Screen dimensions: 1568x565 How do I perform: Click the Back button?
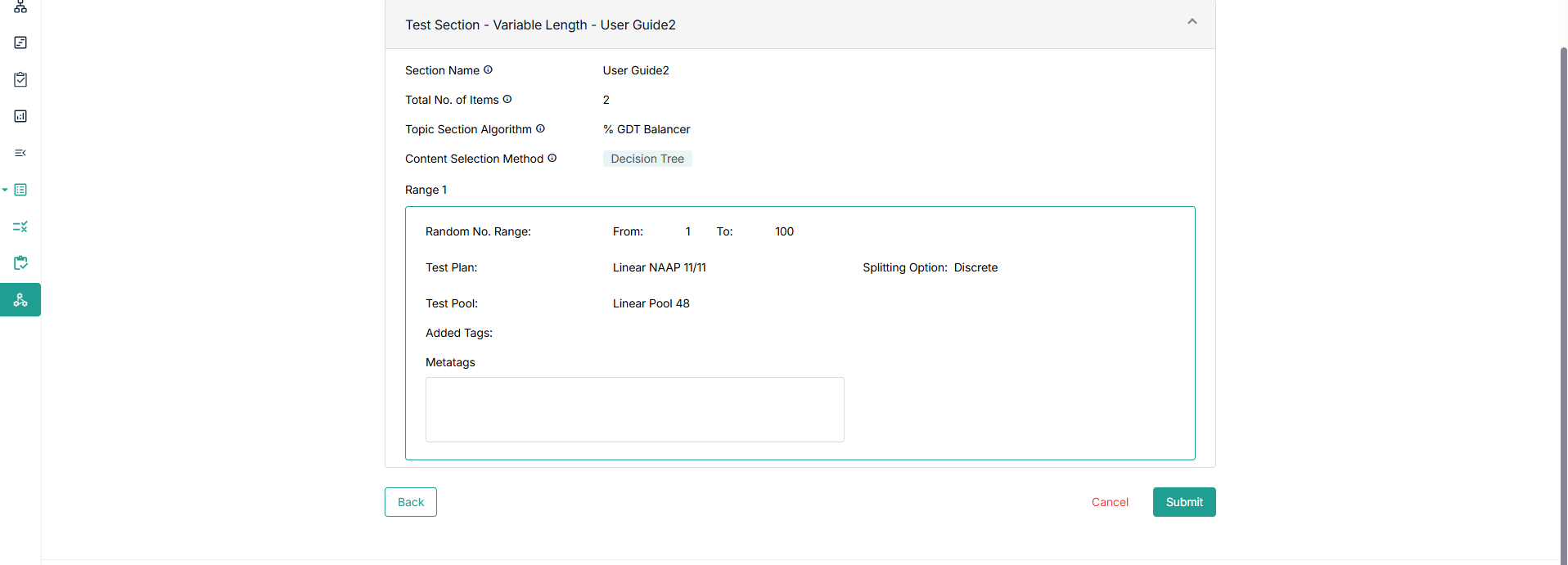410,502
